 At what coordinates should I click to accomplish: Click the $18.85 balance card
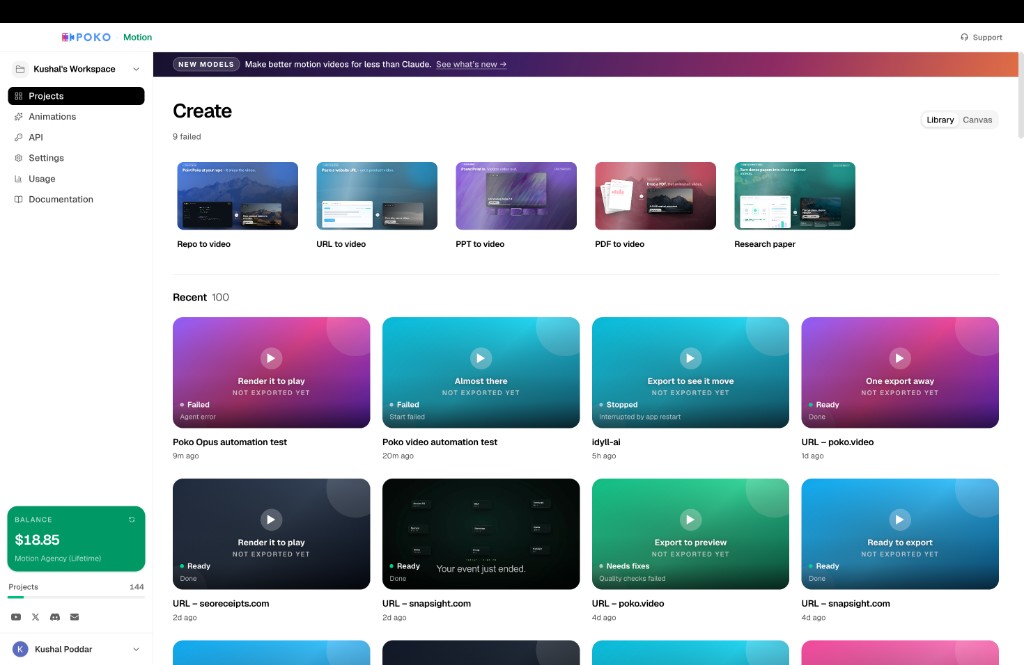[x=76, y=539]
